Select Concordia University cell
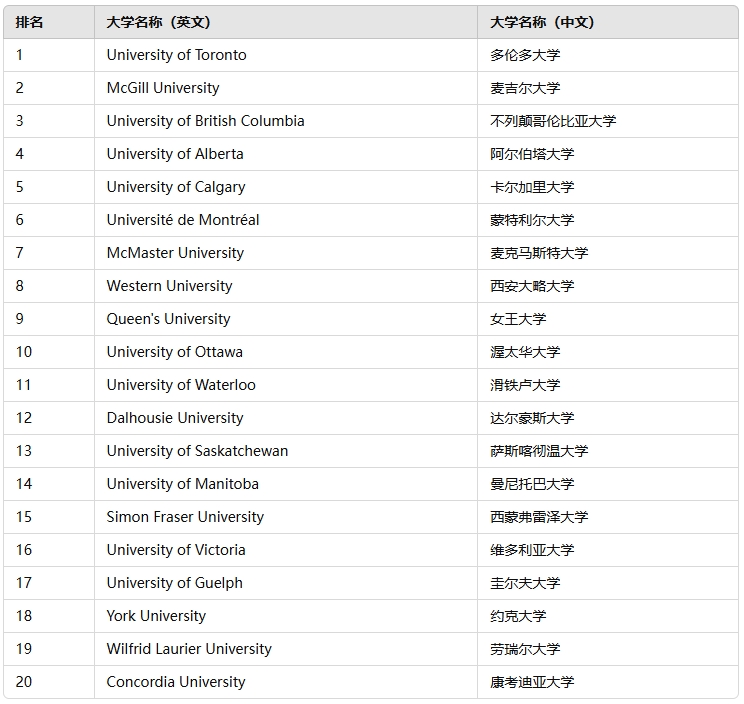744x704 pixels. coord(286,681)
